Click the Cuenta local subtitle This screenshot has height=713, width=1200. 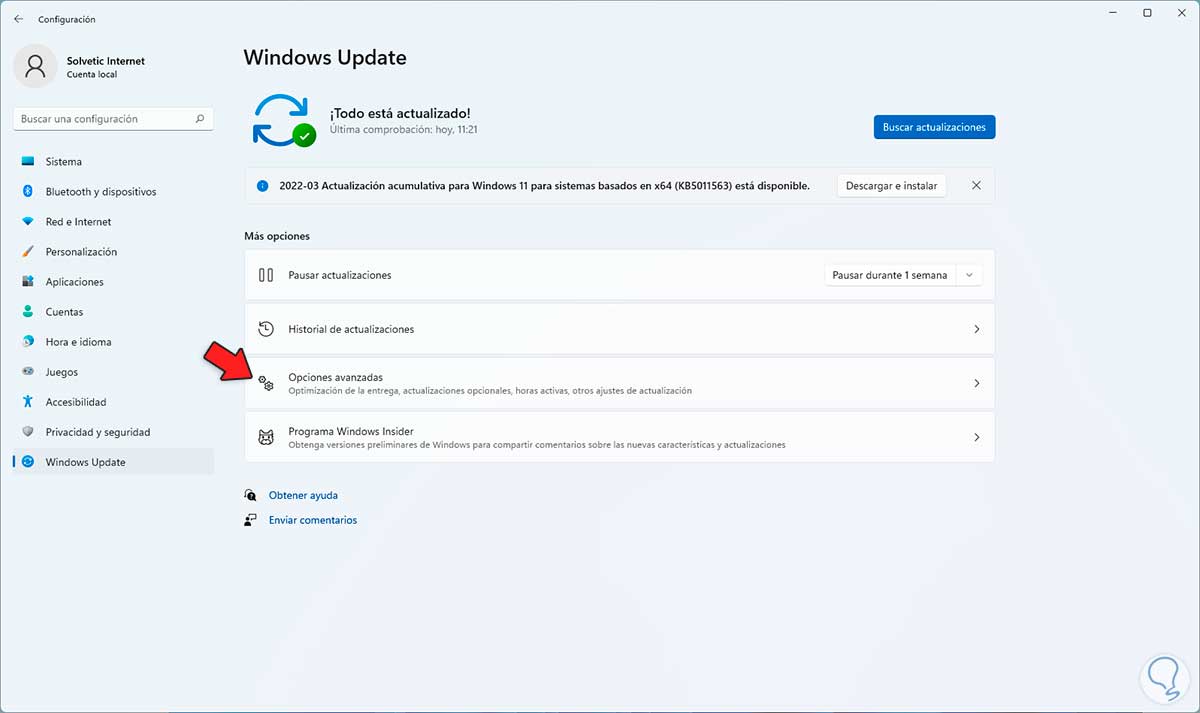(92, 75)
